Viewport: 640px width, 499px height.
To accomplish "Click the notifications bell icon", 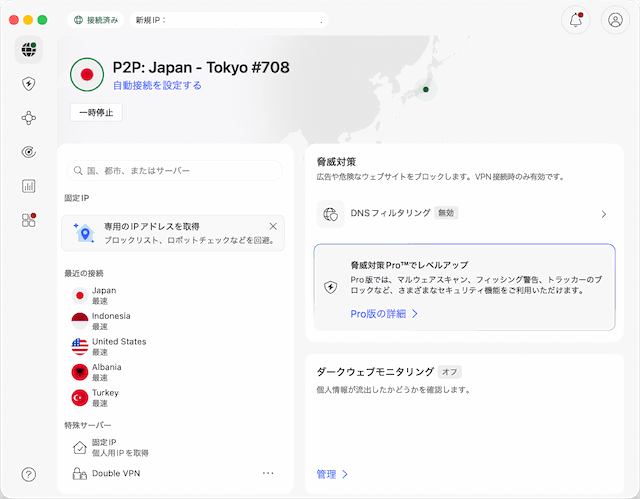I will tap(575, 20).
